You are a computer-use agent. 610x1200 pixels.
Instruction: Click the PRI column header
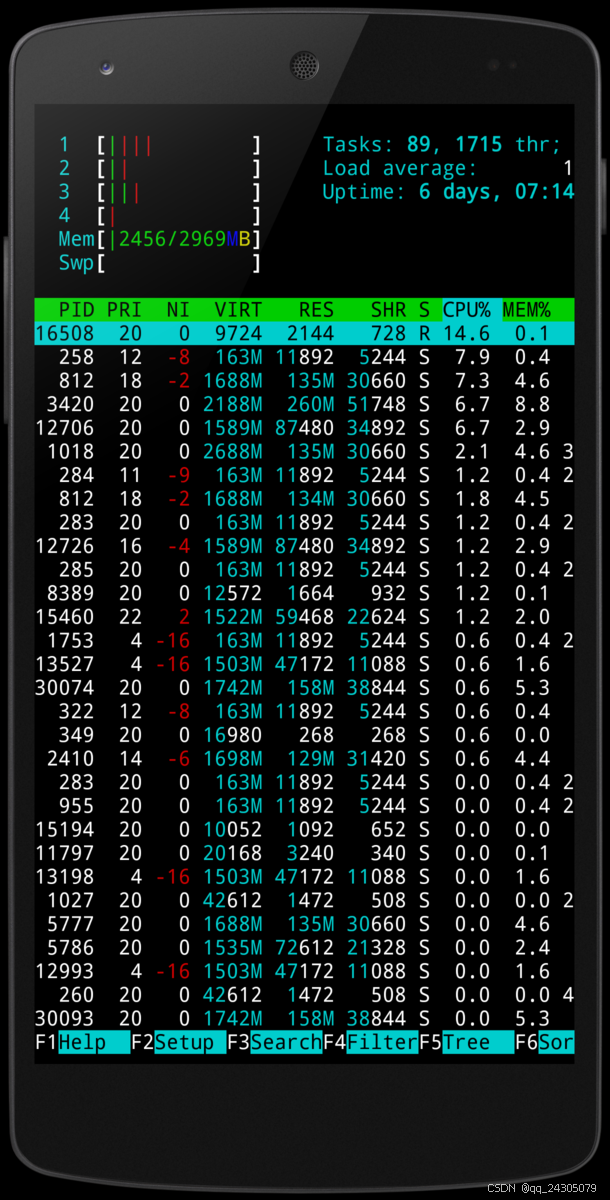125,310
